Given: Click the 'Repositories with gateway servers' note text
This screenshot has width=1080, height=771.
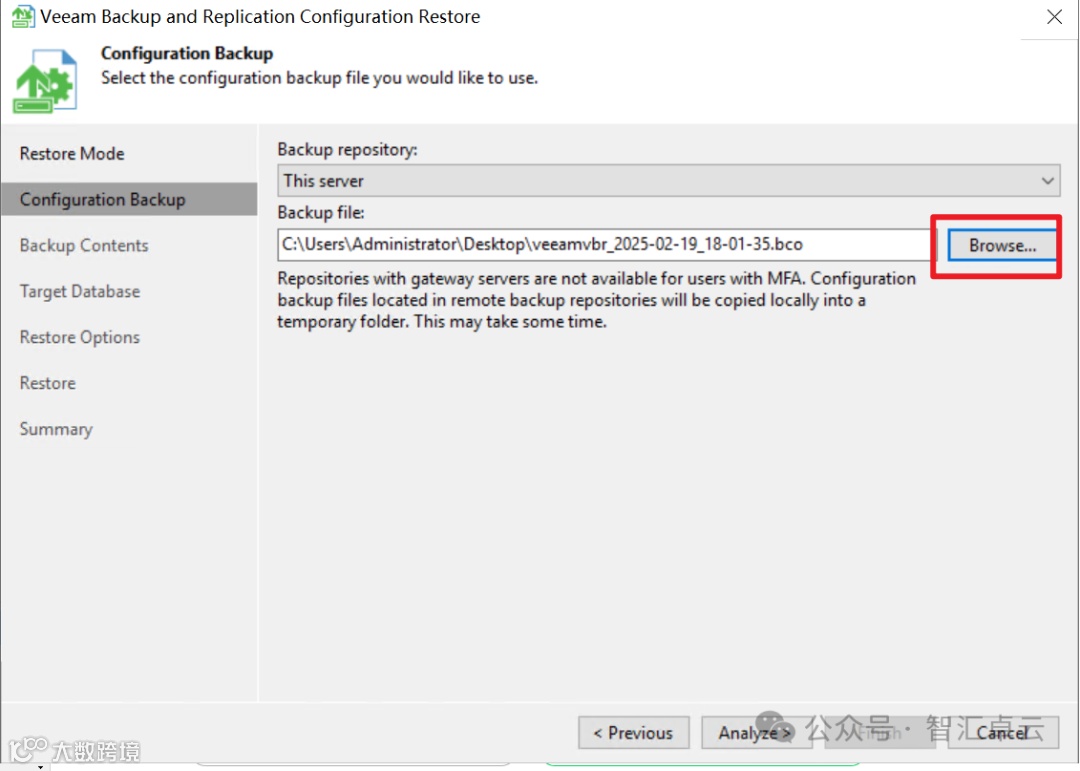Looking at the screenshot, I should point(596,300).
